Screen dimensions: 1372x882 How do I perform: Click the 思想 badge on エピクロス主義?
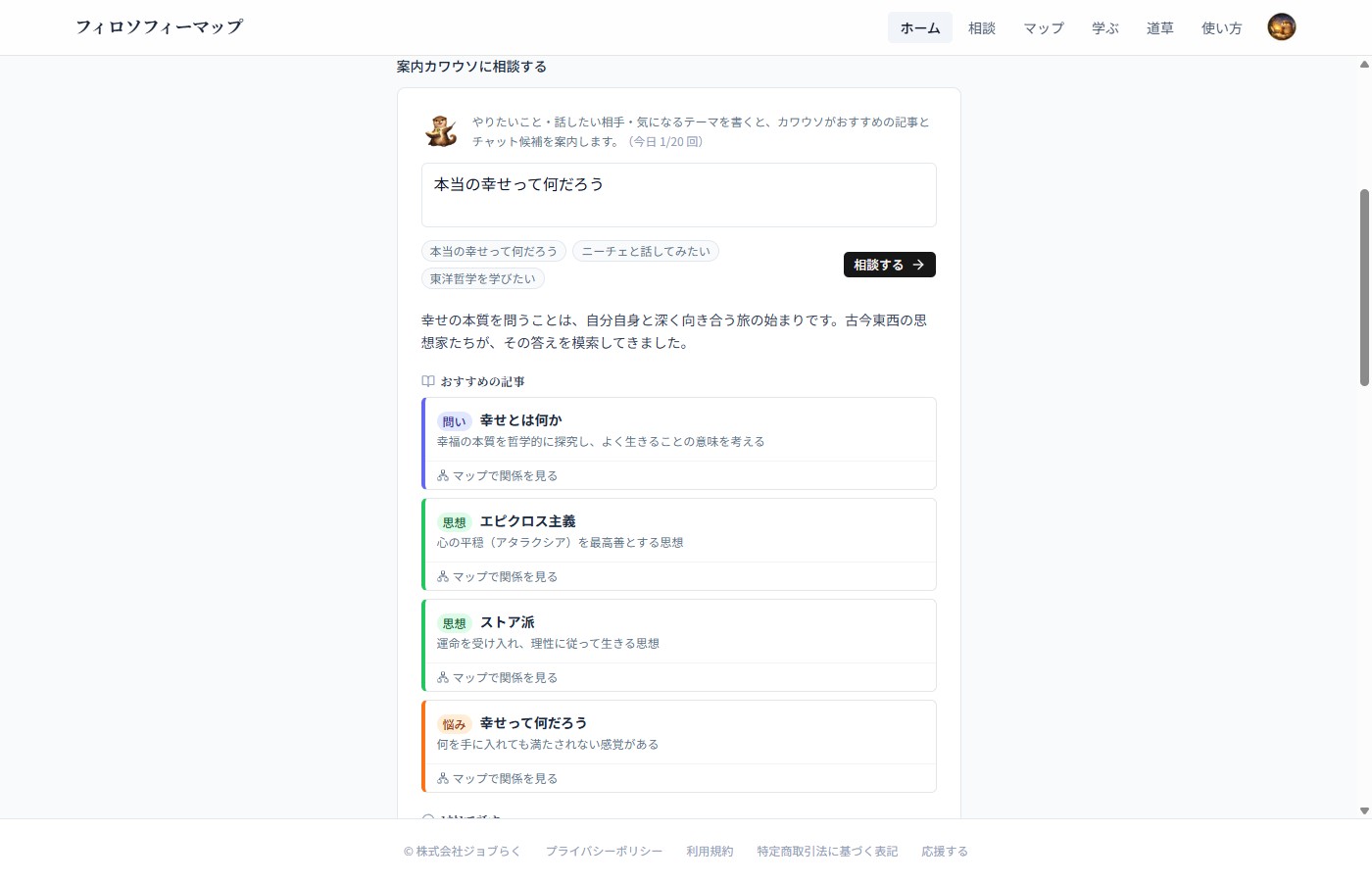click(455, 522)
